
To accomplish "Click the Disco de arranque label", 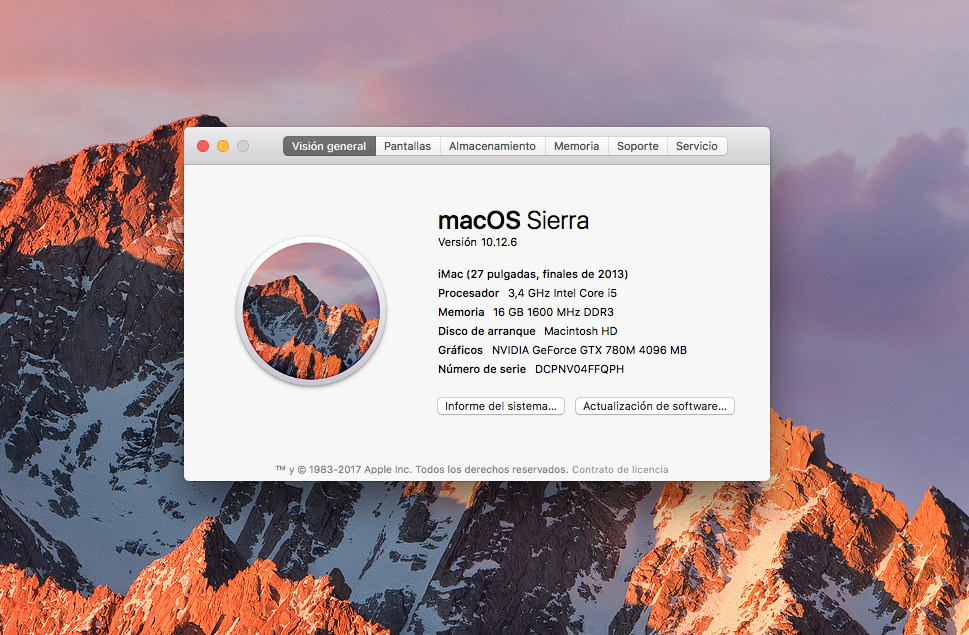I will (x=486, y=331).
